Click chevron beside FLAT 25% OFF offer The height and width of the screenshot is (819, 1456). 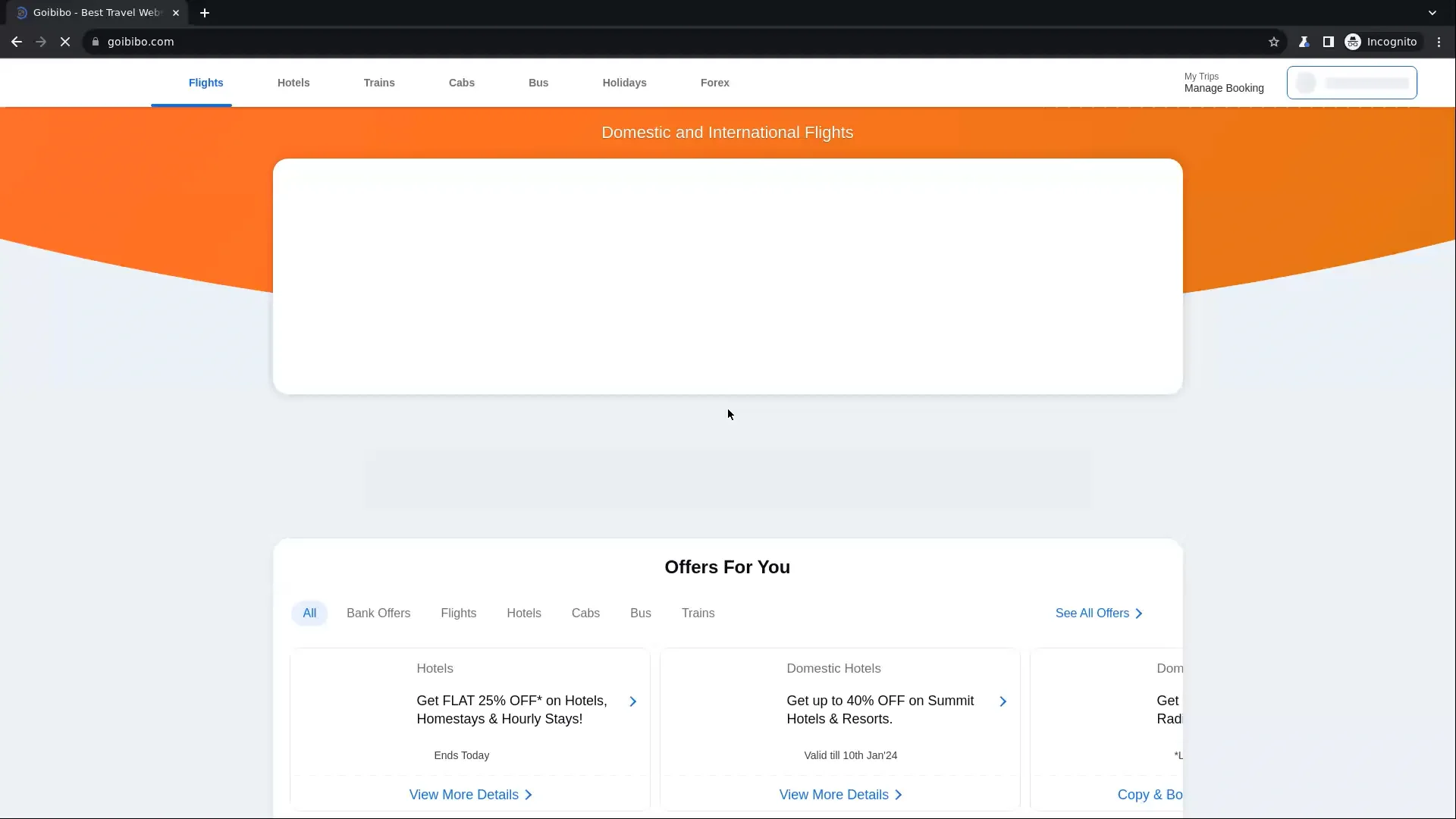pos(633,701)
